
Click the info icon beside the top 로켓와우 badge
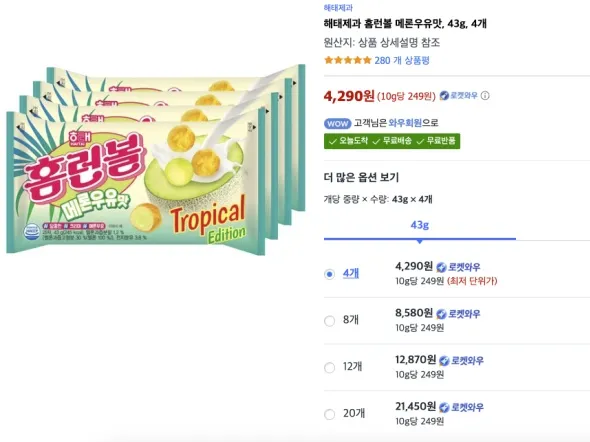(x=485, y=96)
